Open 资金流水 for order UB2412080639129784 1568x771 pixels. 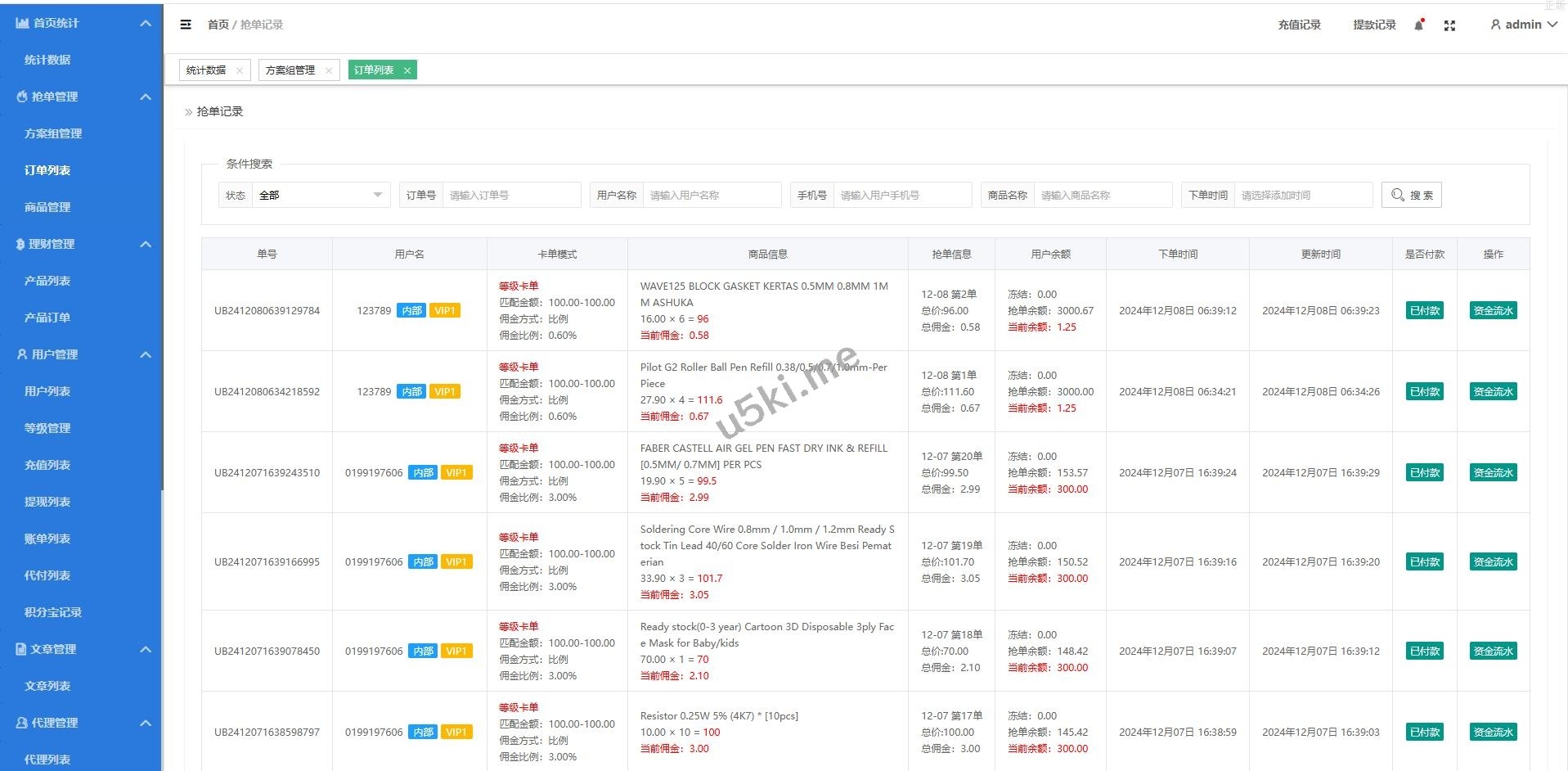[x=1493, y=311]
